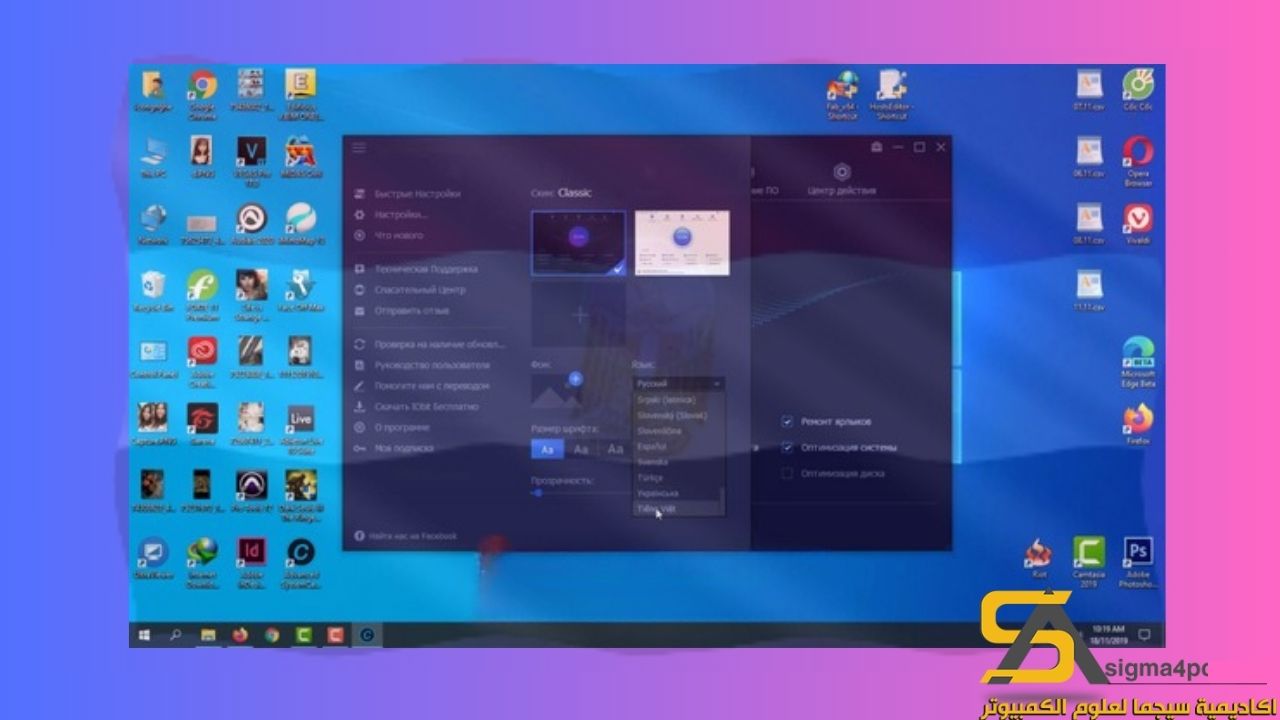Select the medium Aa font size
1280x720 pixels.
tap(581, 450)
